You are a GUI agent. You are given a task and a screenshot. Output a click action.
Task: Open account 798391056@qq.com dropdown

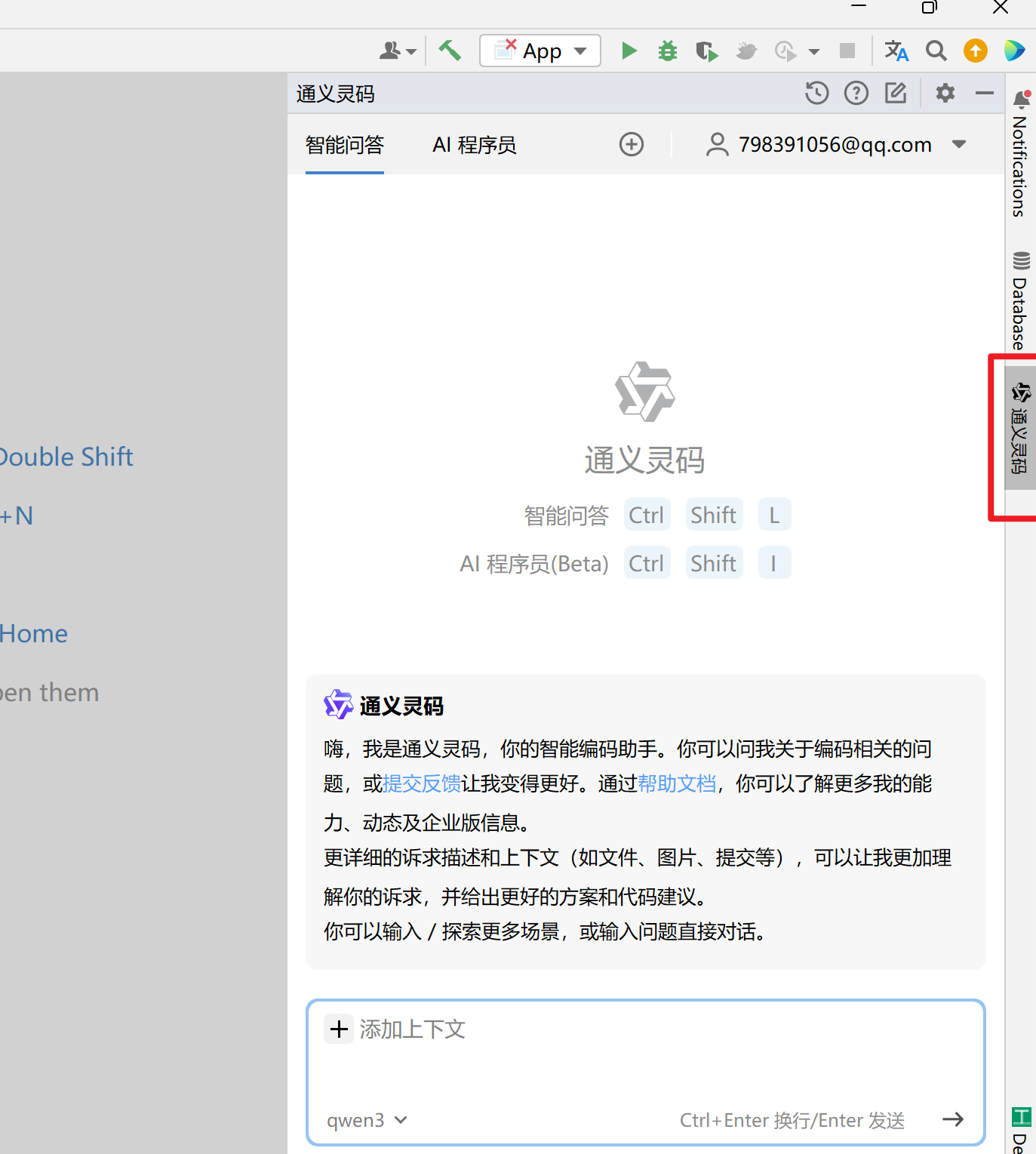(837, 144)
